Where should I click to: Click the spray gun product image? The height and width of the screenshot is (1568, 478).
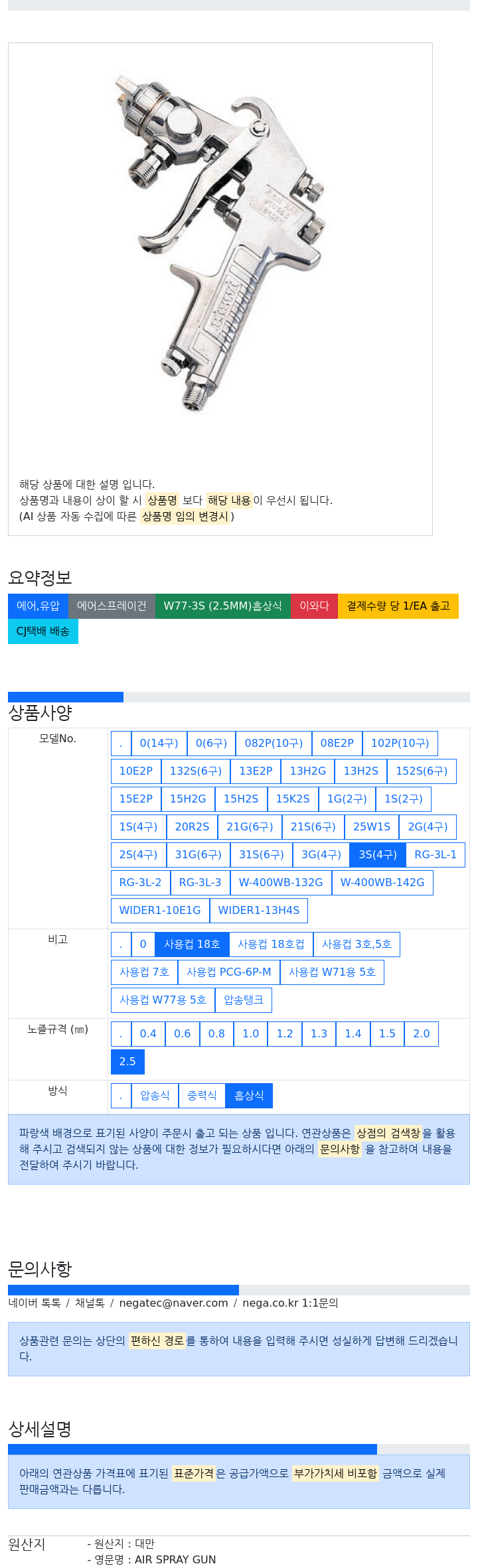click(x=220, y=243)
